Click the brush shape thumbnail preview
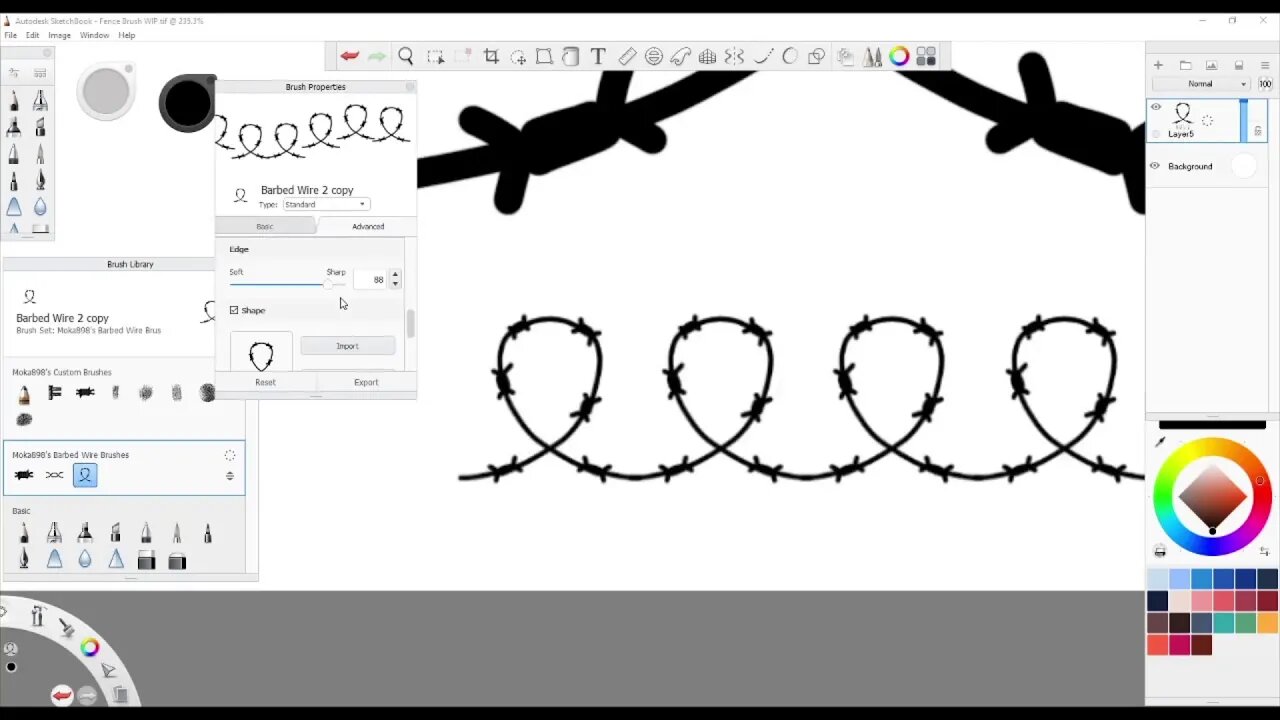Viewport: 1280px width, 720px height. 261,353
